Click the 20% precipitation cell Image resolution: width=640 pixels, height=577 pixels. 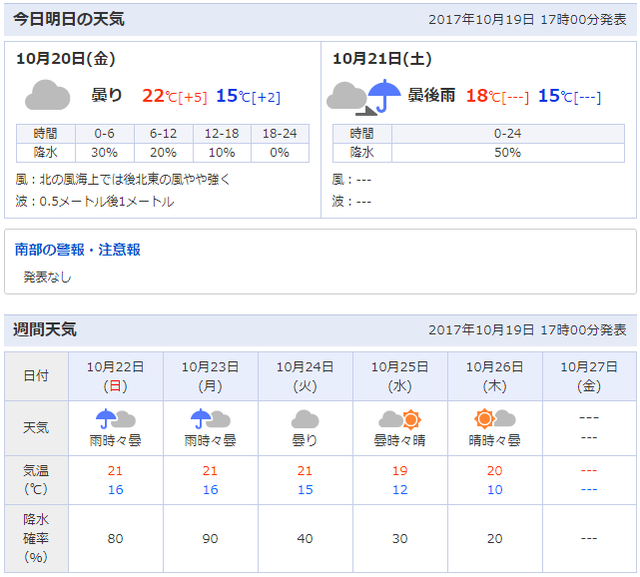click(163, 153)
